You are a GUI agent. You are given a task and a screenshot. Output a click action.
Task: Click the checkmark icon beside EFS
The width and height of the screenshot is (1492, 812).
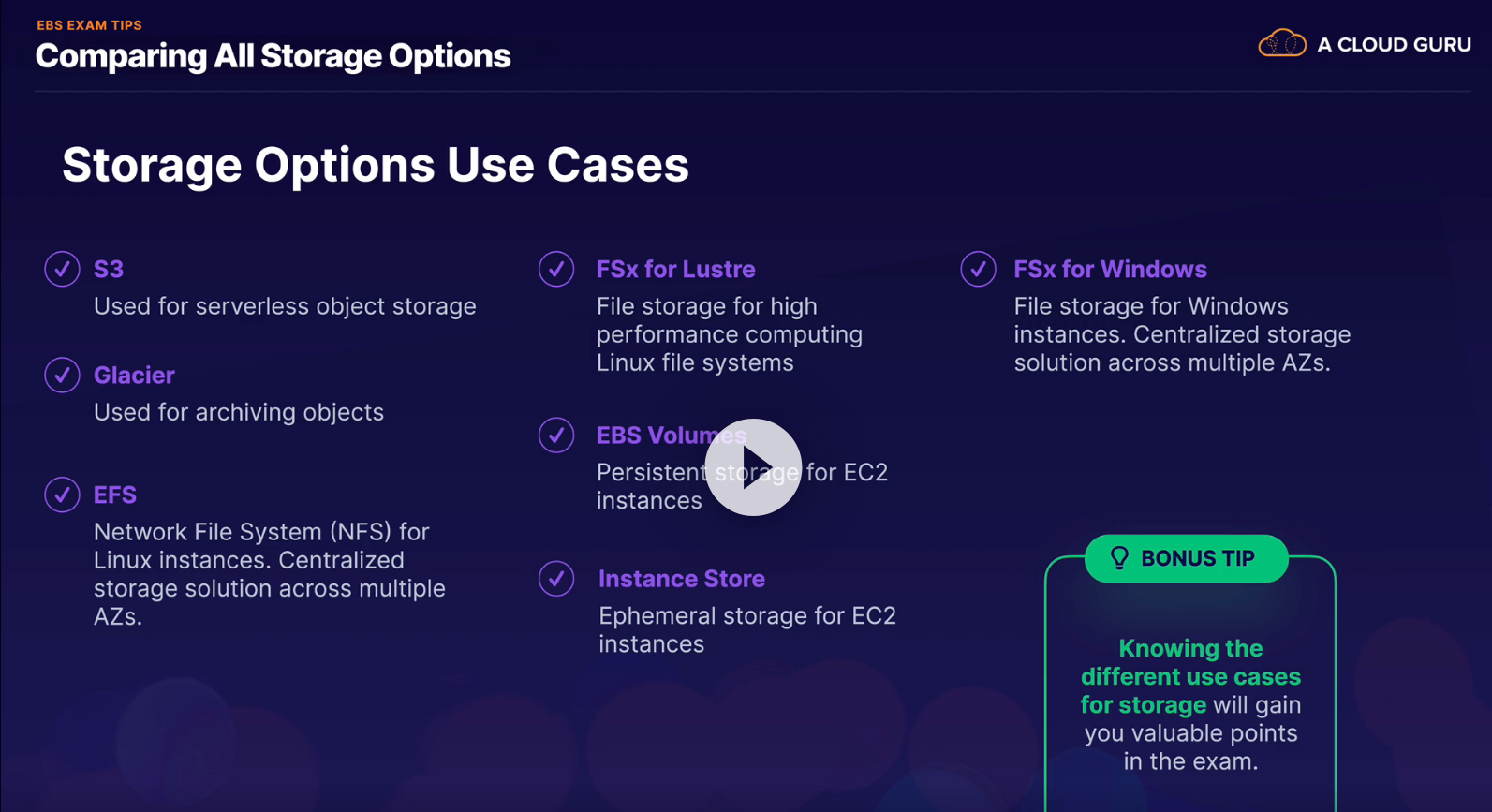[62, 495]
